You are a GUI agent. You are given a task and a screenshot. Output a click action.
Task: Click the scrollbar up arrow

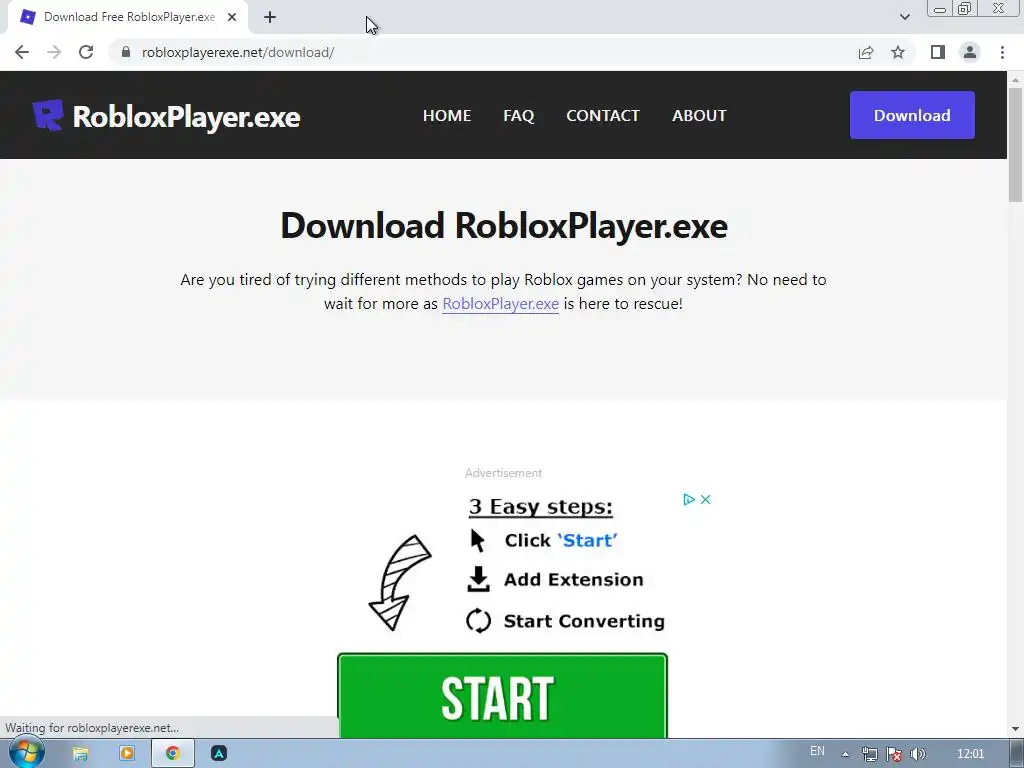tap(1015, 80)
